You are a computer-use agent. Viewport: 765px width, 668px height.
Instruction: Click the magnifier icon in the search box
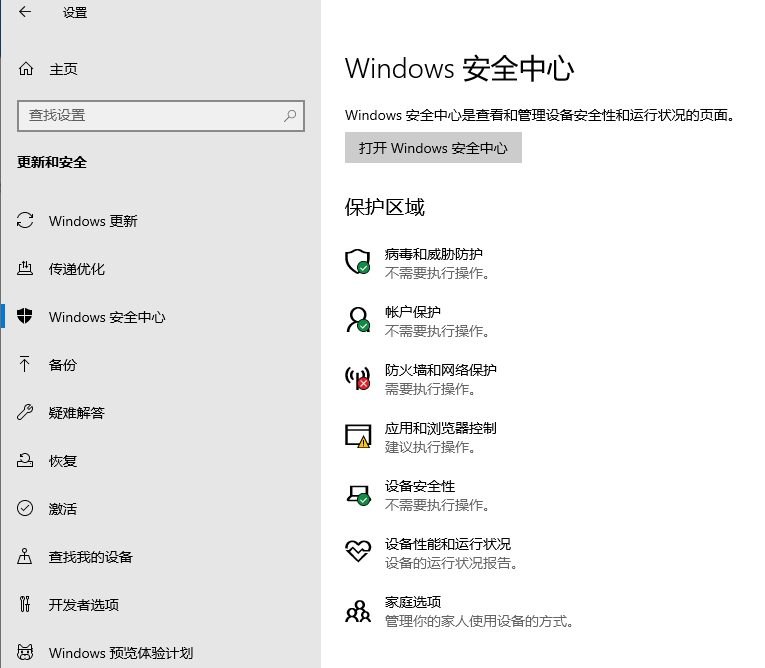[290, 116]
